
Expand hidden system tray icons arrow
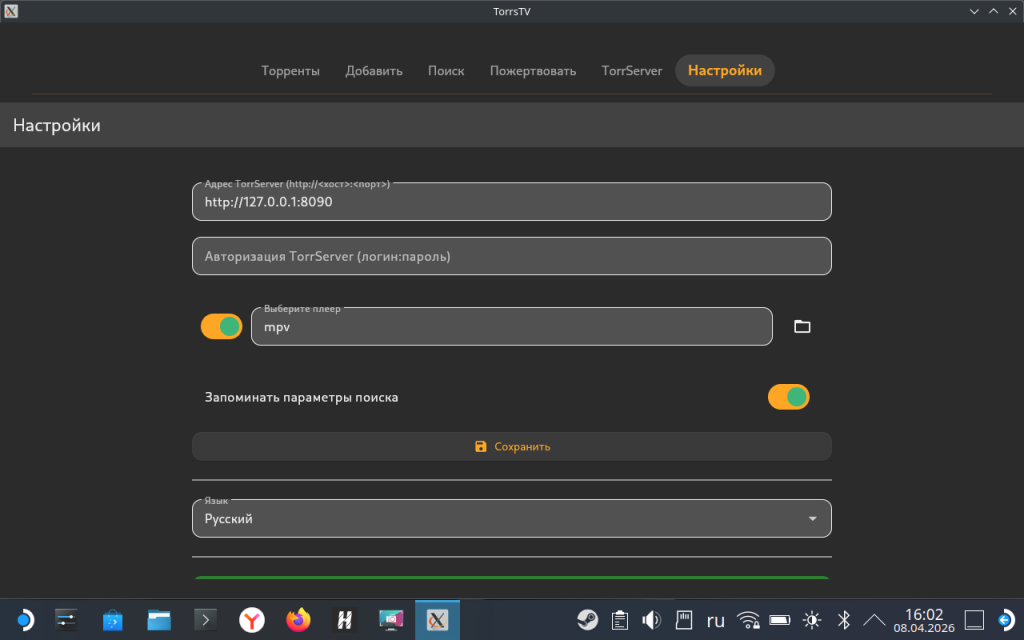[x=874, y=620]
